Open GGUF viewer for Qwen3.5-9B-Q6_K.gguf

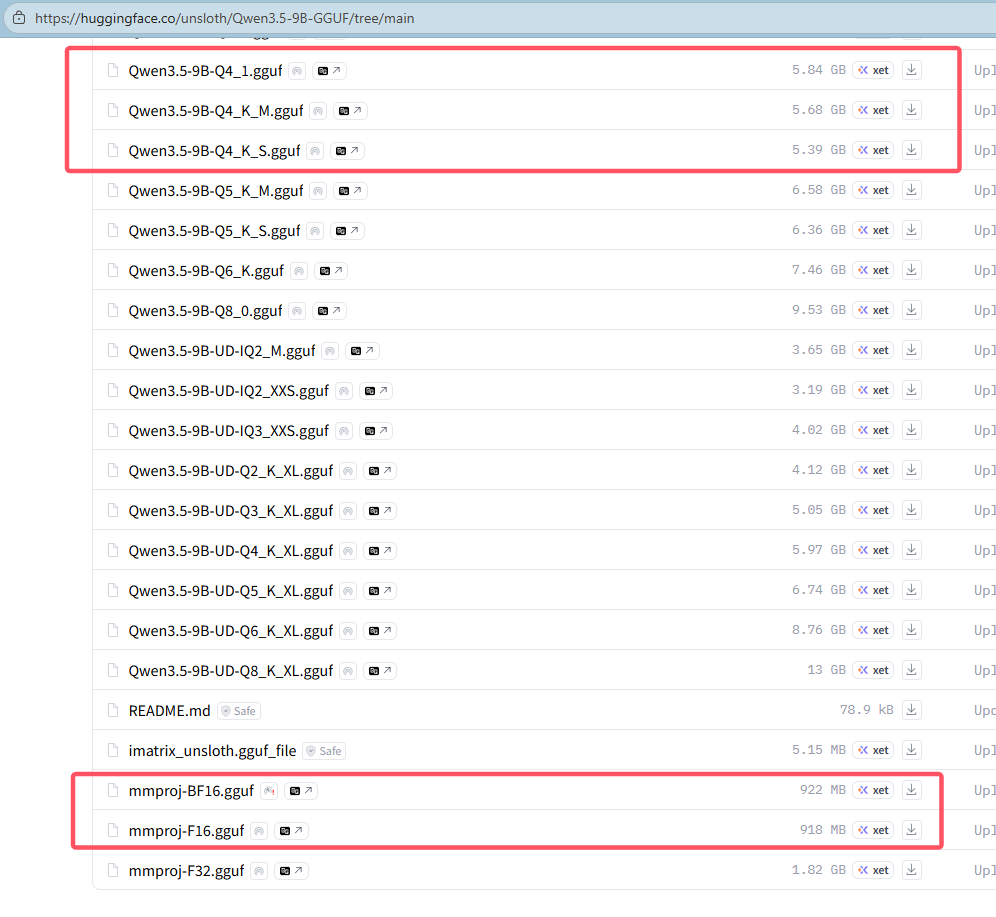pyautogui.click(x=331, y=271)
